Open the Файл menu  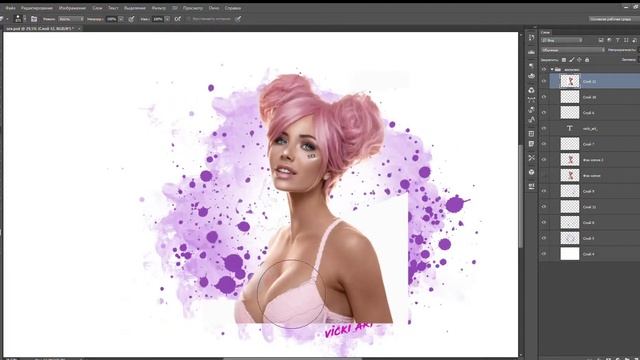11,8
